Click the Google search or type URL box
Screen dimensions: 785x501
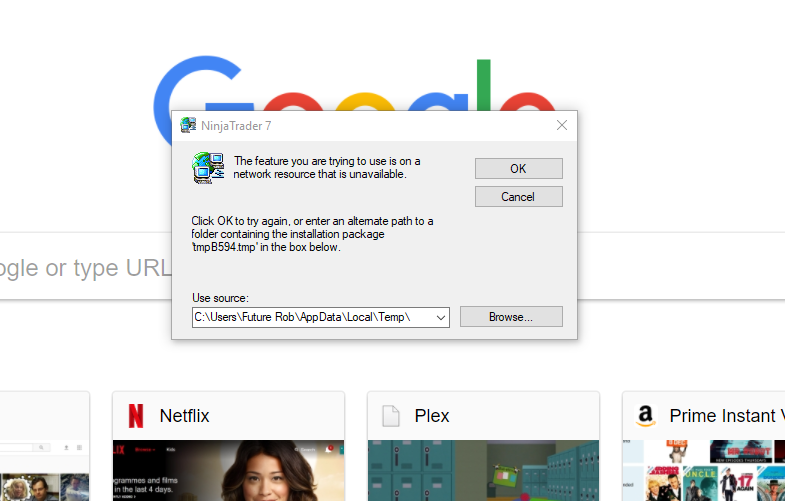coord(85,267)
